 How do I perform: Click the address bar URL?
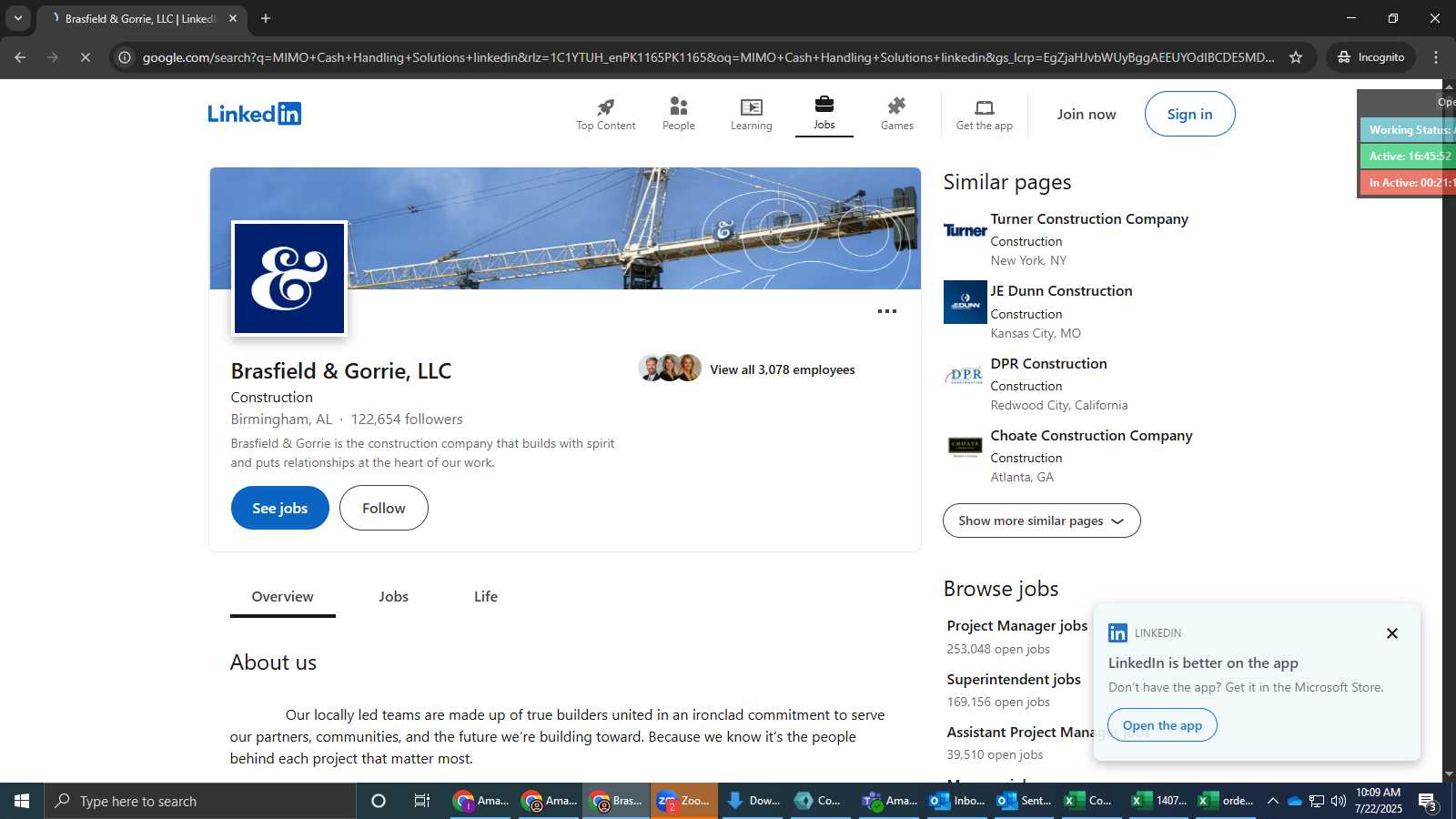pos(708,57)
